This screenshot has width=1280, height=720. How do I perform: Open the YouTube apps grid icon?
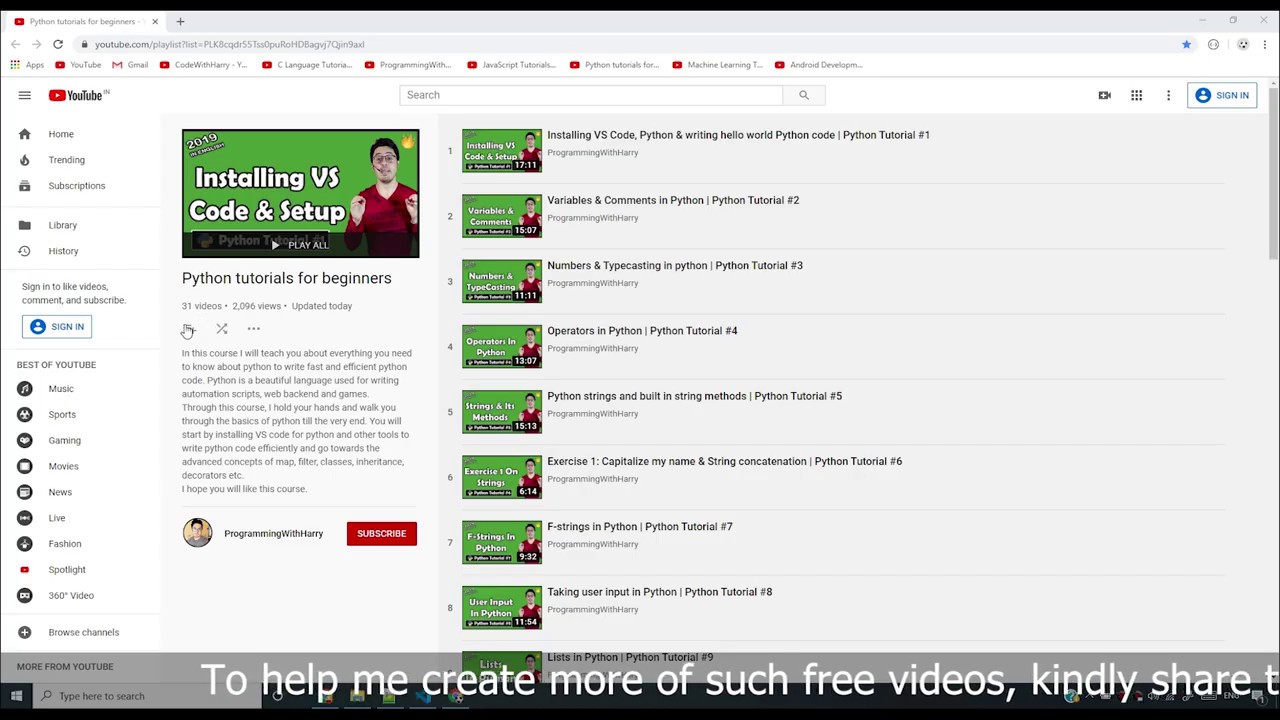coord(1136,95)
